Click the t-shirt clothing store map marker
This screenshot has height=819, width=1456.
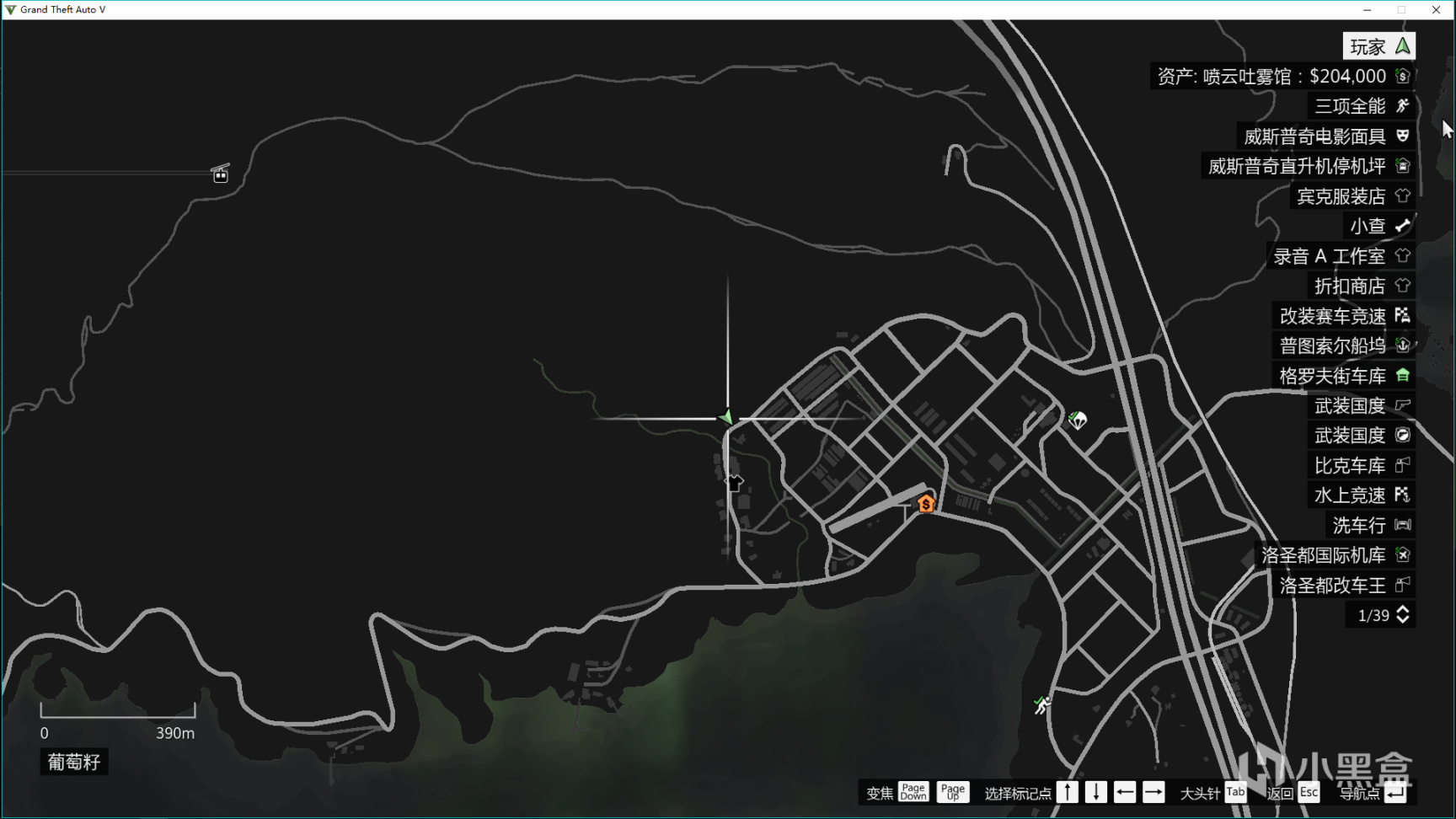734,483
